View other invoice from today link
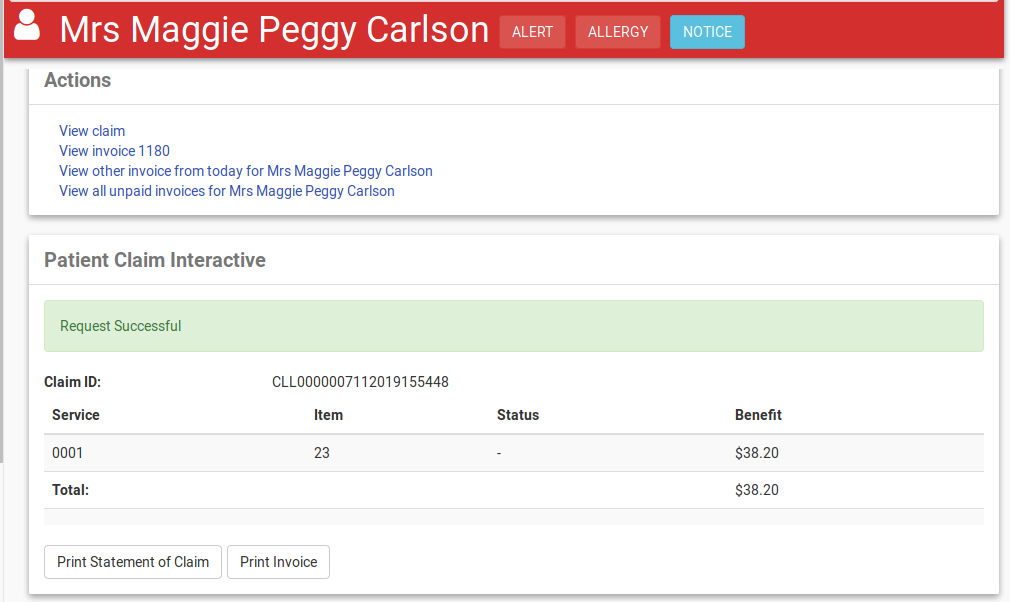1010x602 pixels. pyautogui.click(x=246, y=171)
